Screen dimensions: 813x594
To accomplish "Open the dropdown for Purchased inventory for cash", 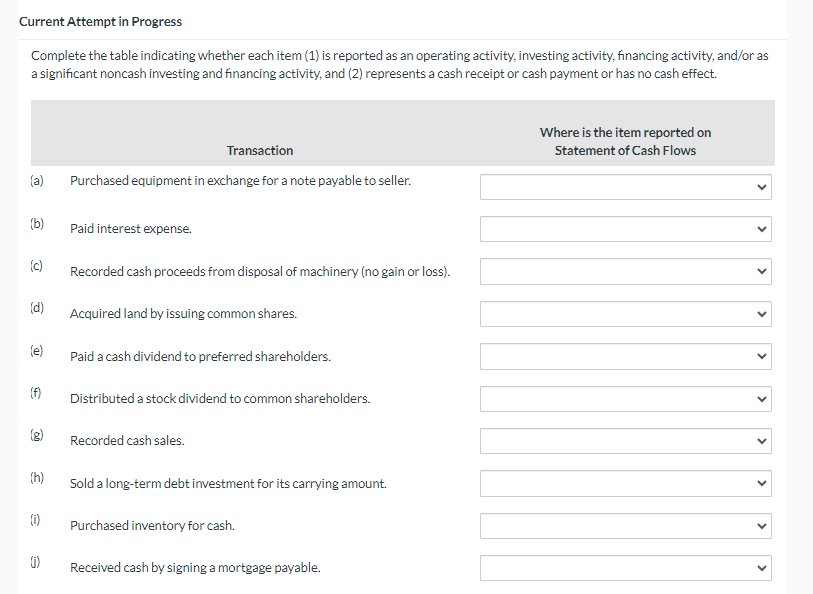I will tap(625, 525).
